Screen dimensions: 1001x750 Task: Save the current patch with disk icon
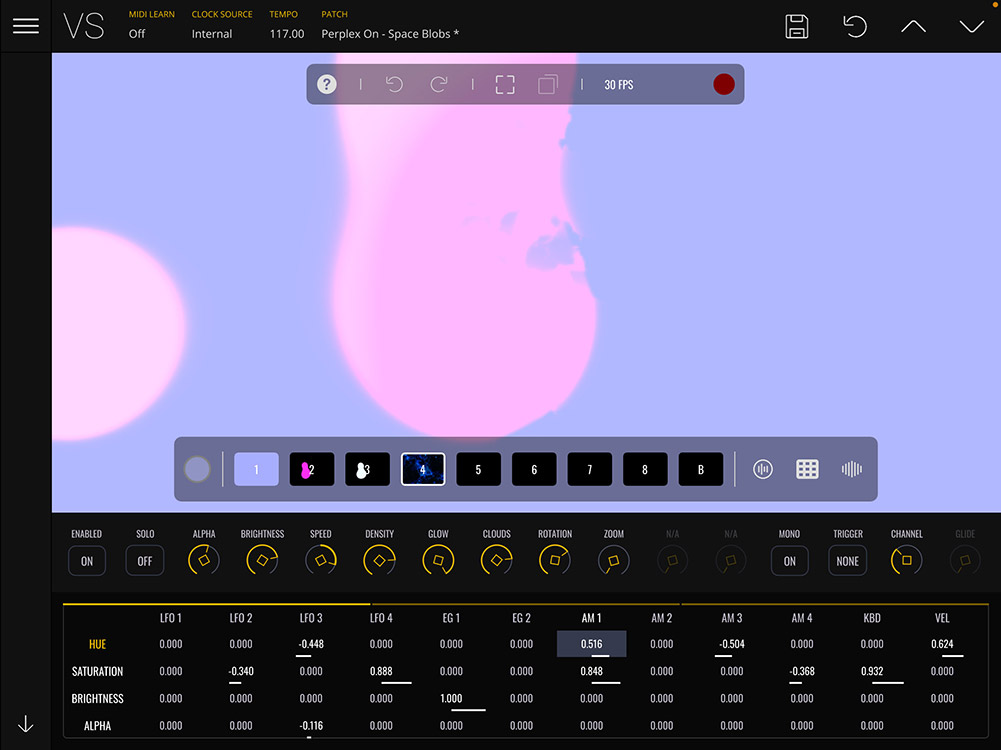(797, 27)
